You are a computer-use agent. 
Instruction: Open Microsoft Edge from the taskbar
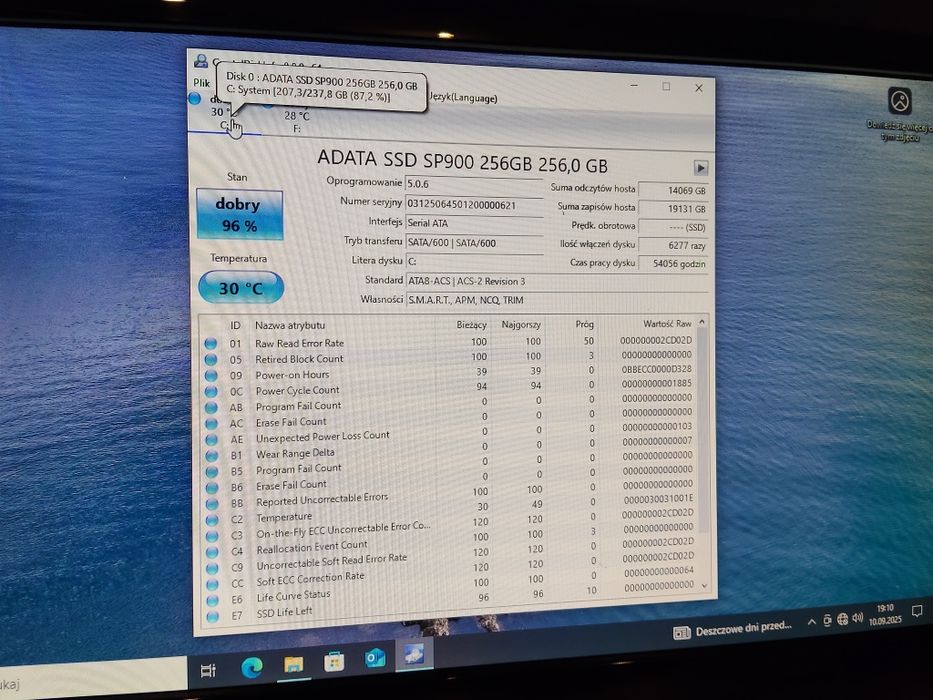252,667
